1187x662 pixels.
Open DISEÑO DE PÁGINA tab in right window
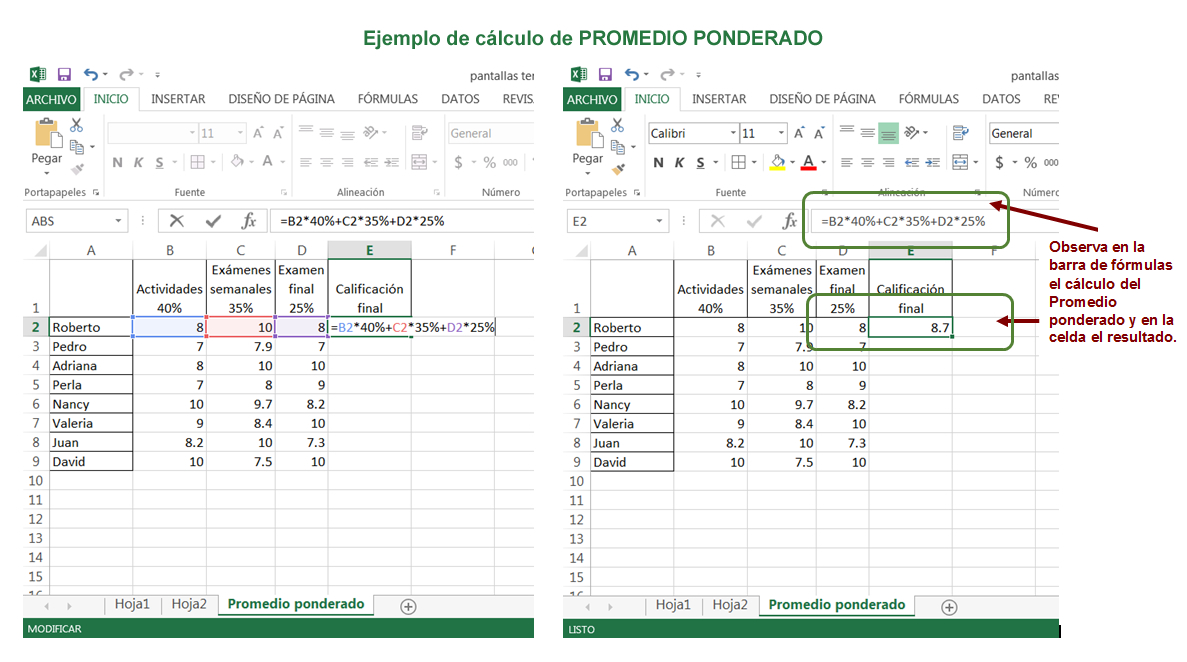tap(822, 99)
